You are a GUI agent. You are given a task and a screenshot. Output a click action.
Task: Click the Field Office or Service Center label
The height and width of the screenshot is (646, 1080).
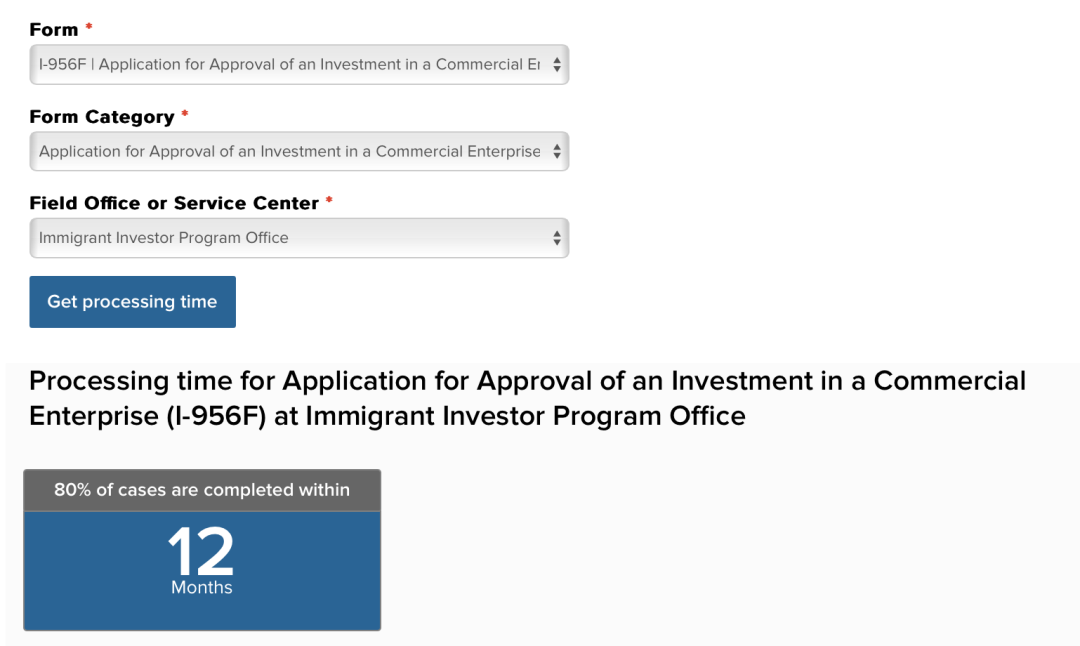point(174,203)
